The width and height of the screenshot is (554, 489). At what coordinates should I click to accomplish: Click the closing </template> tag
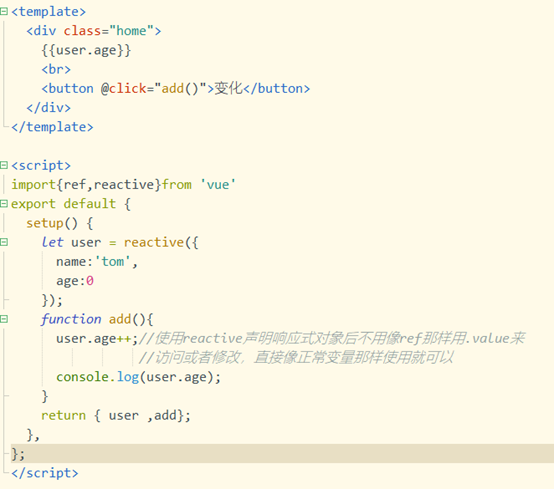tap(52, 127)
